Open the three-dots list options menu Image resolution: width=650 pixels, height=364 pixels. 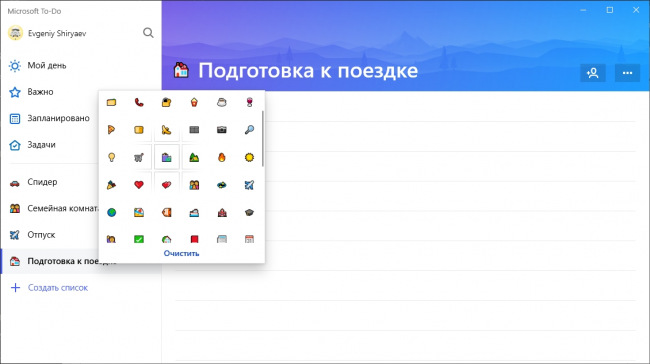[x=627, y=73]
